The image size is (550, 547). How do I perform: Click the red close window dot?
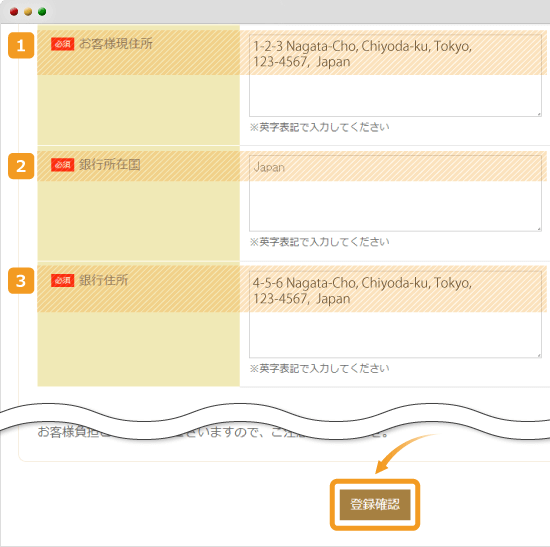(14, 12)
